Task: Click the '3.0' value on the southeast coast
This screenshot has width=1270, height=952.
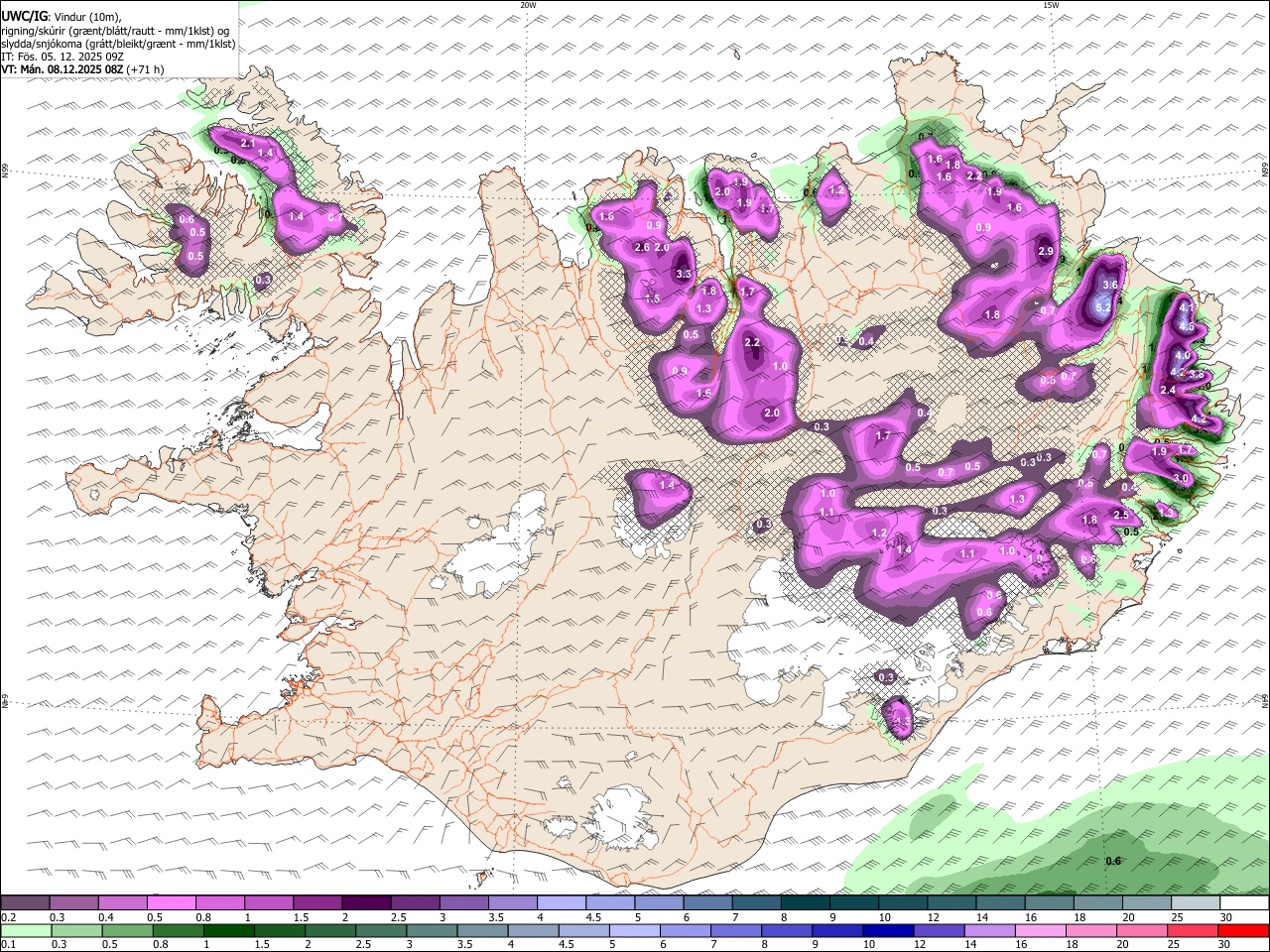Action: 1181,478
